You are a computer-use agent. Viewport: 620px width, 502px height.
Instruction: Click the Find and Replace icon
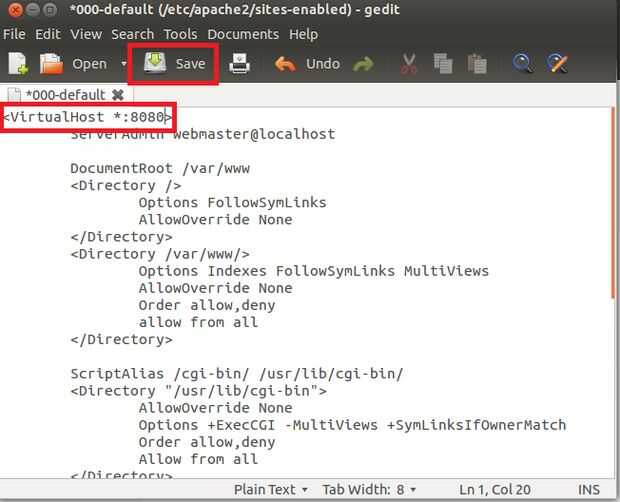pyautogui.click(x=557, y=63)
